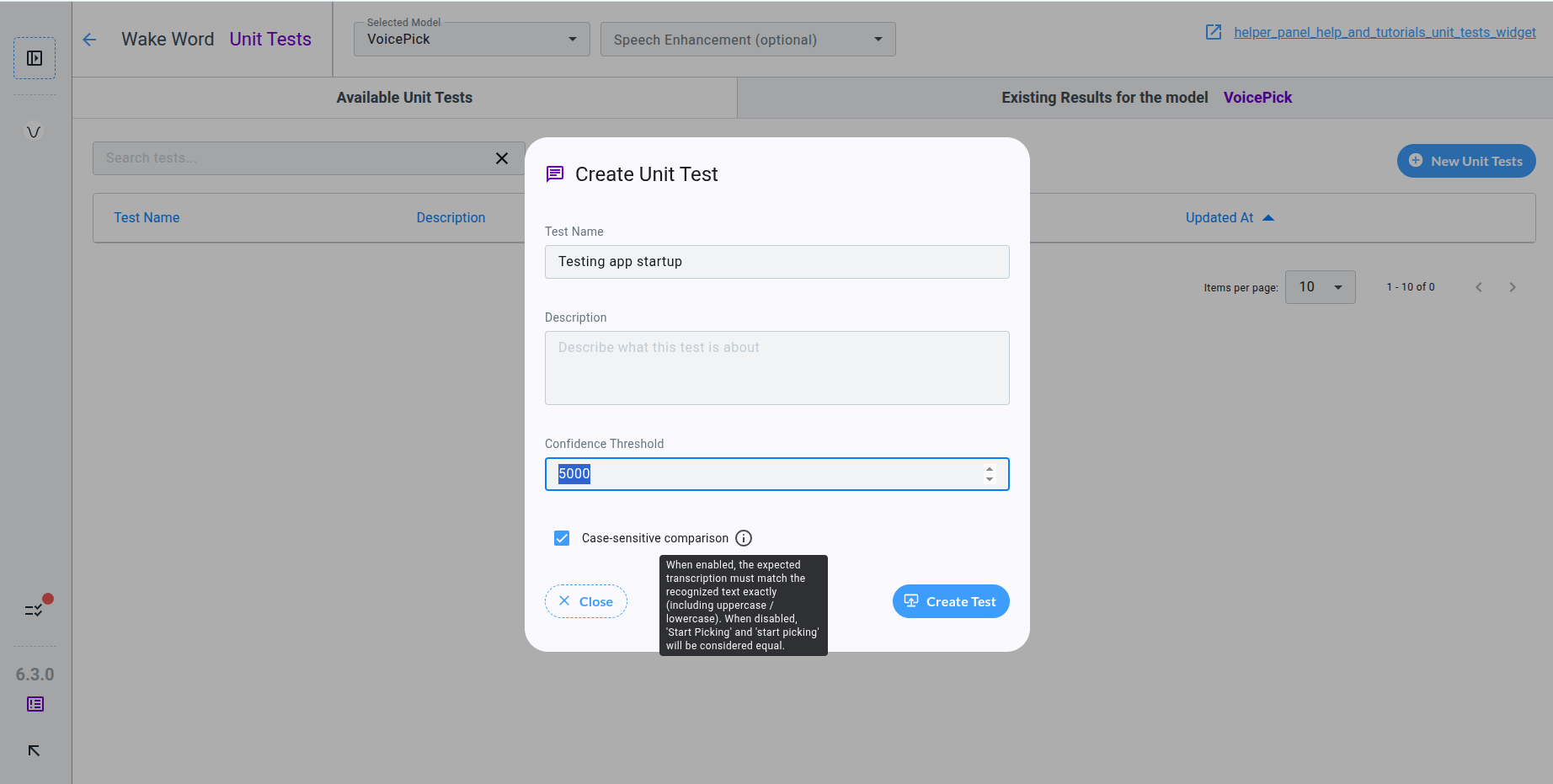Open the helper_panel_help_and_tutorials_unit_tests_widget link
Screen dimensions: 1553x784
1385,32
